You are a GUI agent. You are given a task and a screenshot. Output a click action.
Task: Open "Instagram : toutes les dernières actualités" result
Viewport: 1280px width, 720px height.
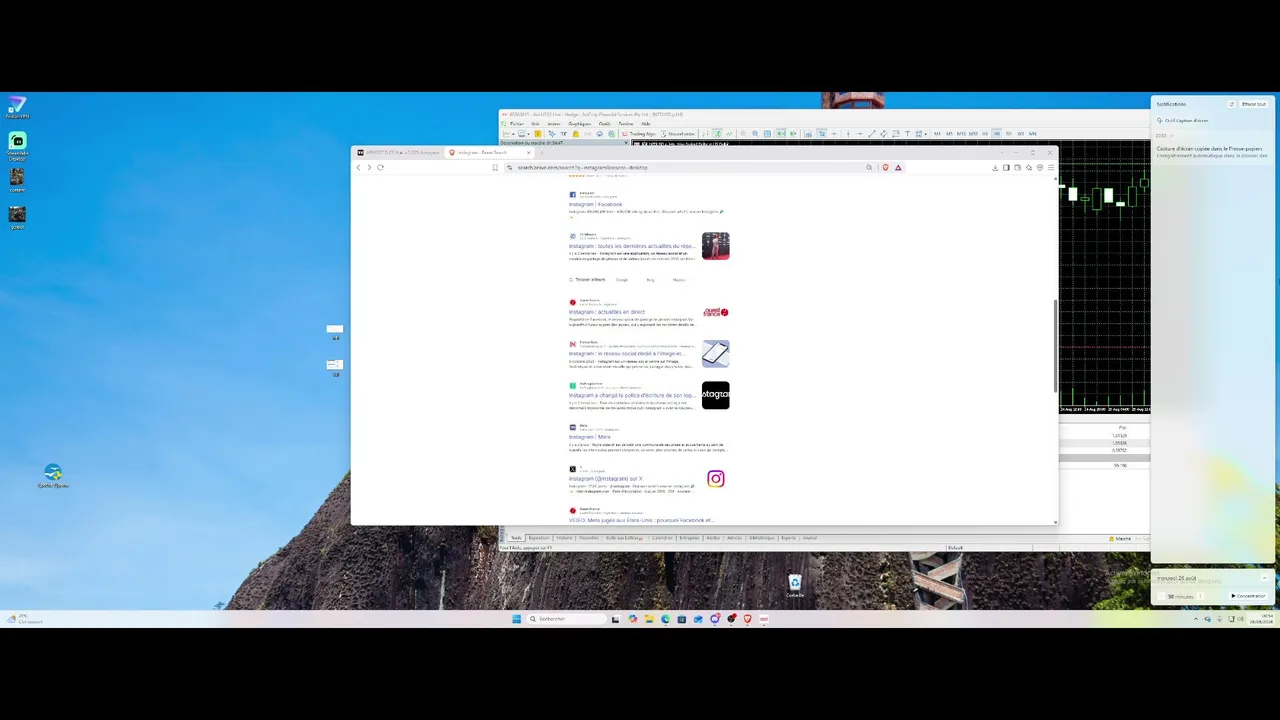pyautogui.click(x=631, y=246)
